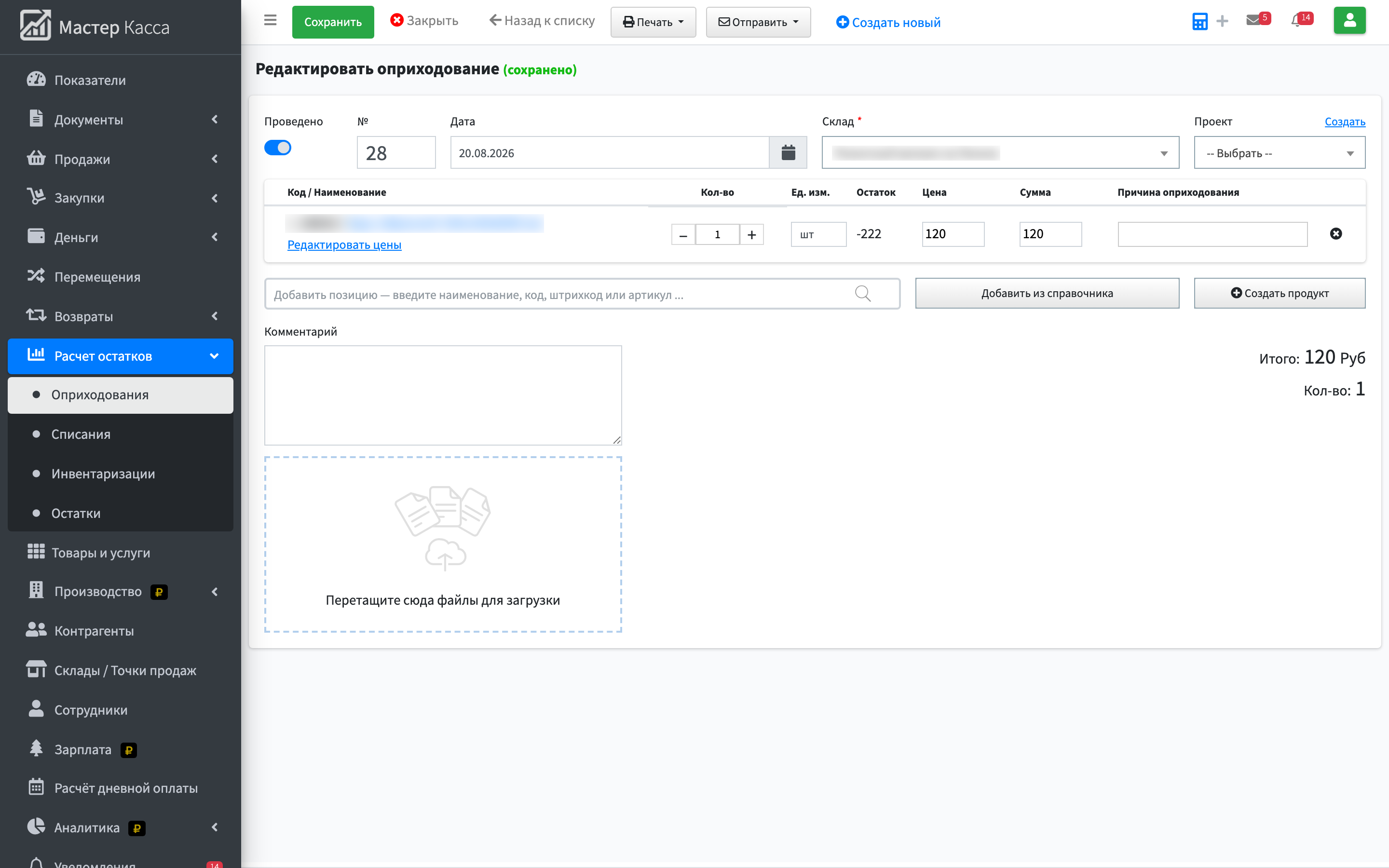Open notifications bell with badge 14
Viewport: 1389px width, 868px height.
coord(1301,19)
